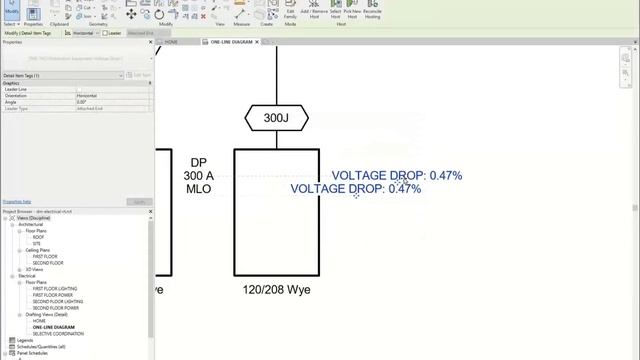Click the Join geometry tool
The image size is (640, 360).
click(x=85, y=17)
